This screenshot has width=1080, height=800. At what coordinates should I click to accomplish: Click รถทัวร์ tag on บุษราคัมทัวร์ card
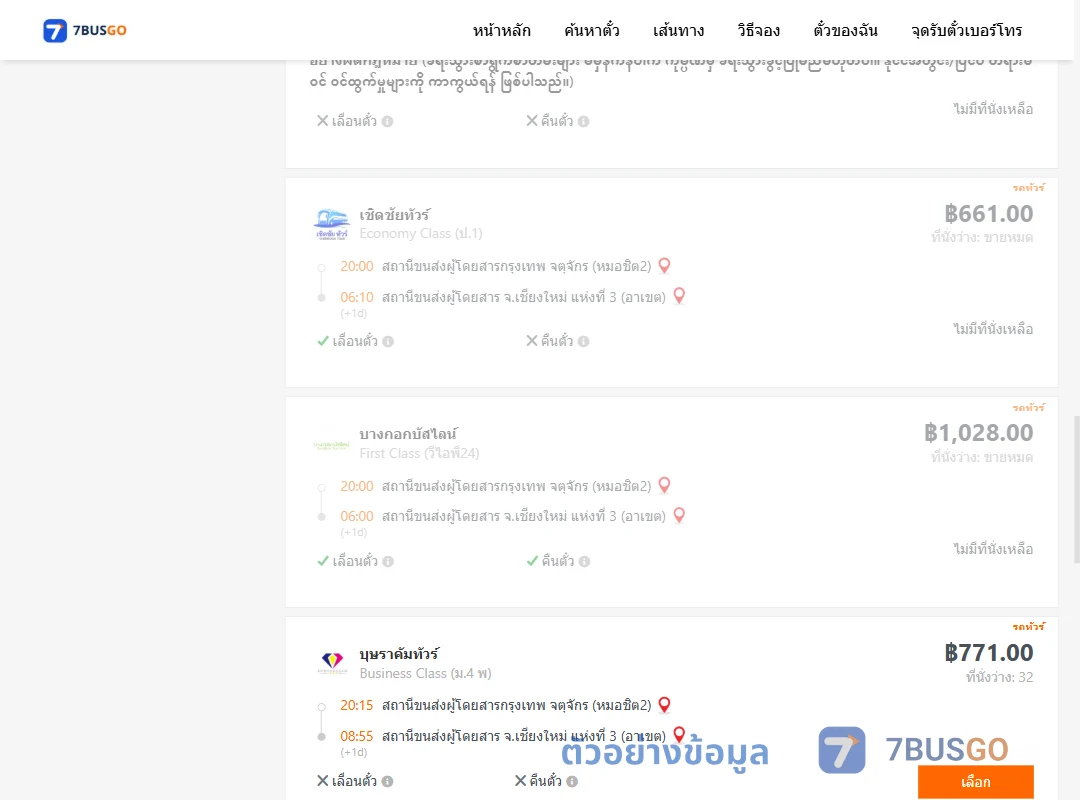click(x=1028, y=626)
